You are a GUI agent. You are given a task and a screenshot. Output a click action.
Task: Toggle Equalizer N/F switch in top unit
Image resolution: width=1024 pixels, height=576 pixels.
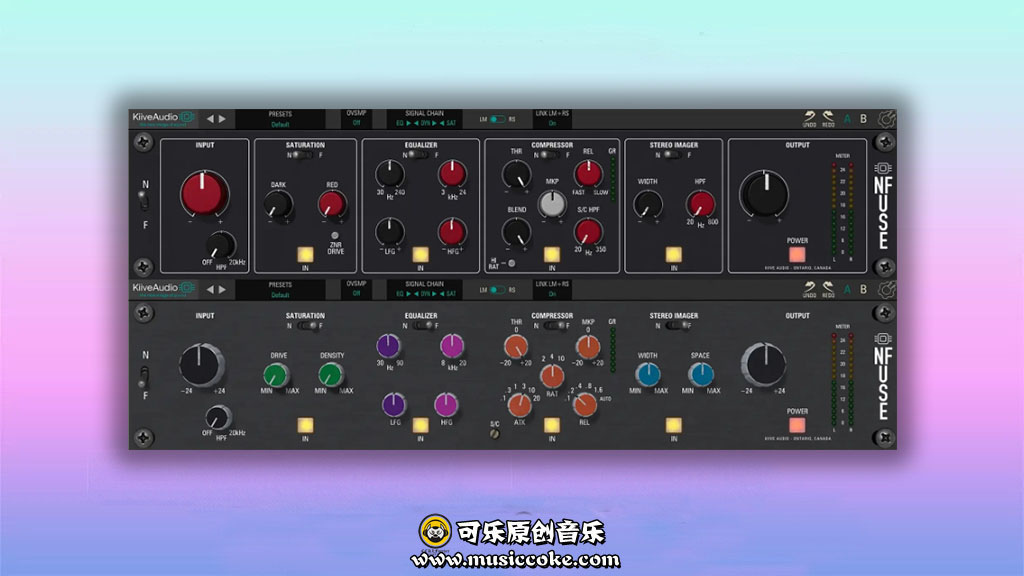[x=419, y=155]
